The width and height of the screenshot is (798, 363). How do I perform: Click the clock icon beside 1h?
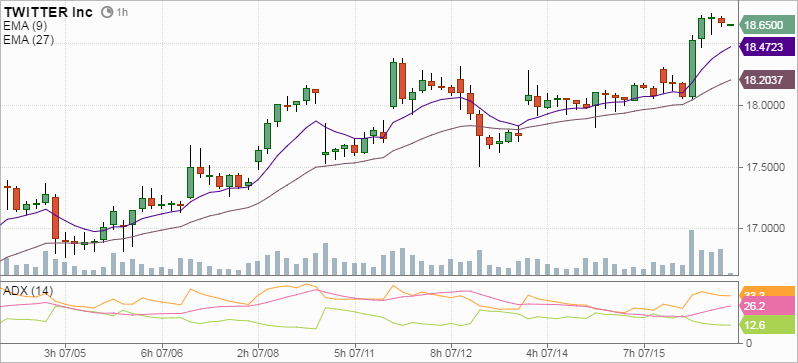(107, 12)
